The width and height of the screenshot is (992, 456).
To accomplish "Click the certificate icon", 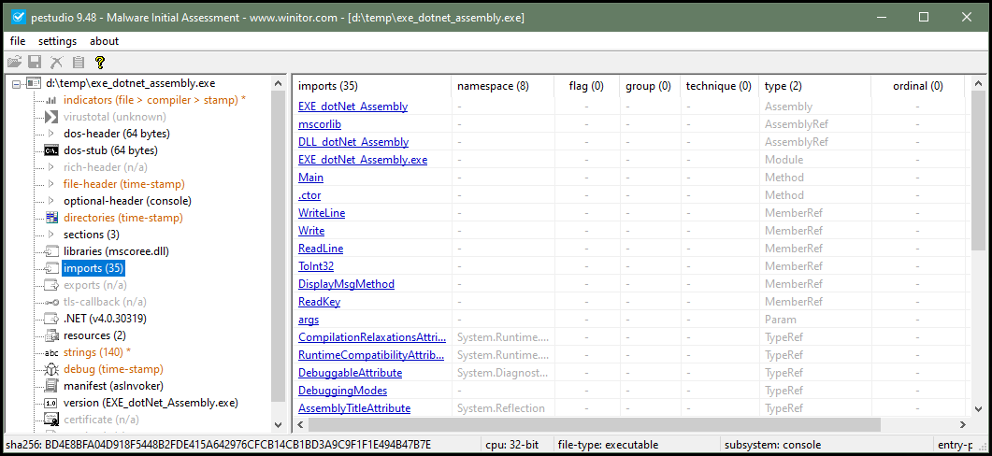I will pyautogui.click(x=51, y=419).
